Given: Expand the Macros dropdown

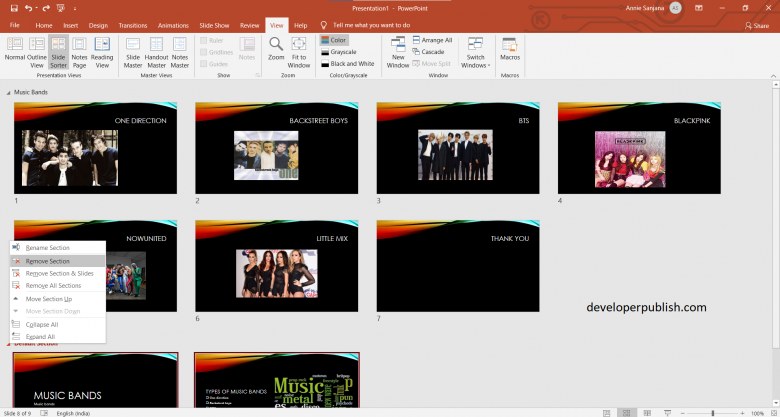Looking at the screenshot, I should (510, 52).
